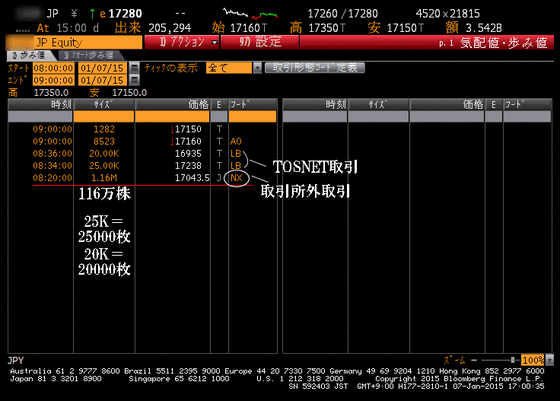Edit the end time field in エンド row
The width and height of the screenshot is (560, 401).
point(54,80)
